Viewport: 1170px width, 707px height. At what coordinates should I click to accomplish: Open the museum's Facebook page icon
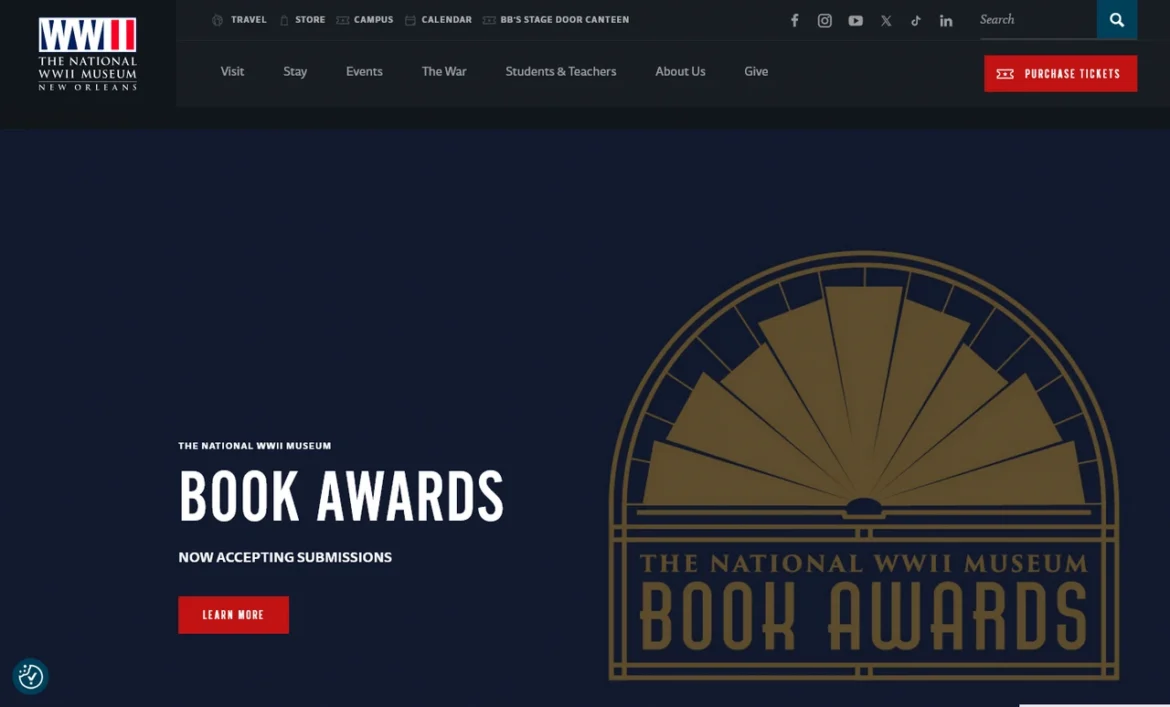pyautogui.click(x=795, y=20)
